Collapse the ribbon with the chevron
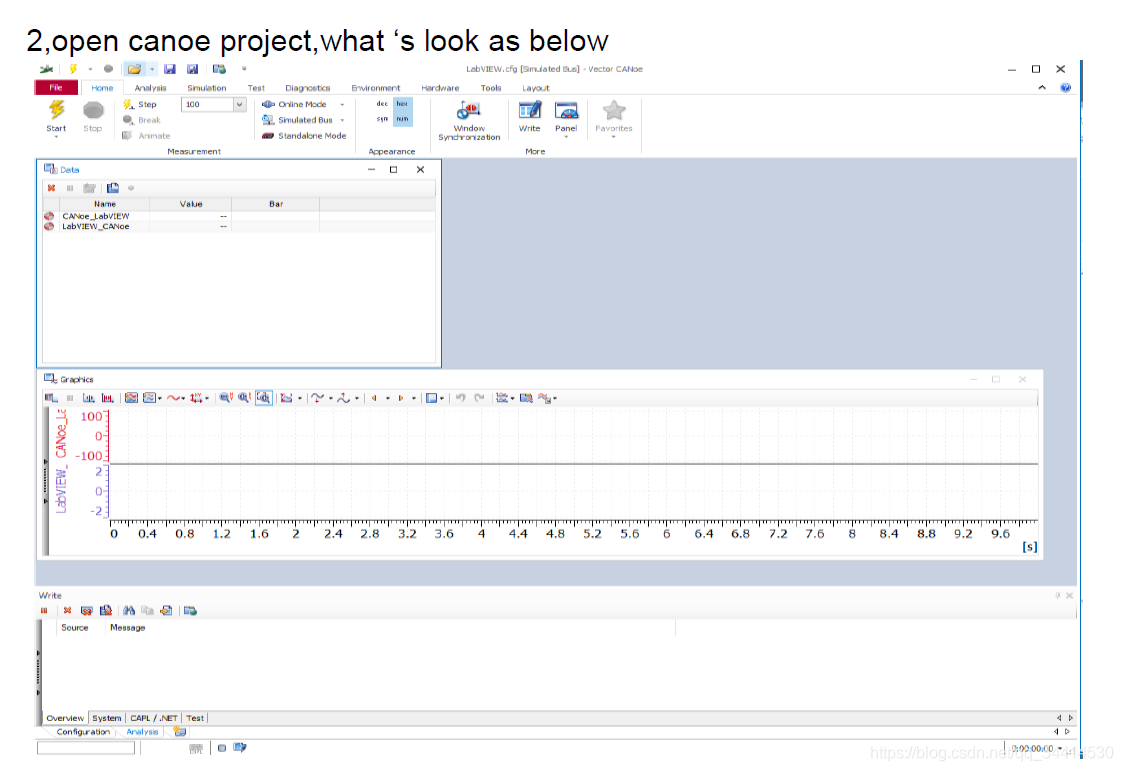Image resolution: width=1123 pixels, height=771 pixels. coord(1042,87)
